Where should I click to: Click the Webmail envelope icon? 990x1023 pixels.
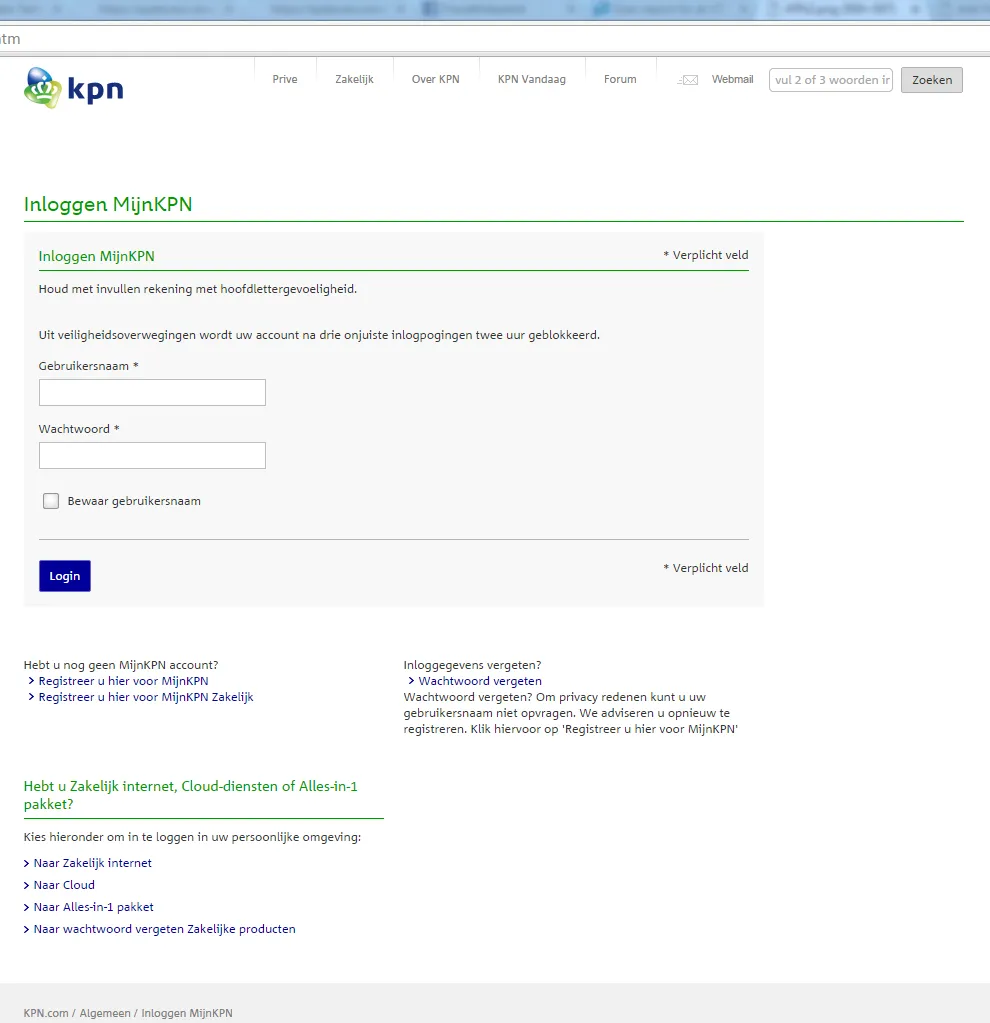point(688,80)
